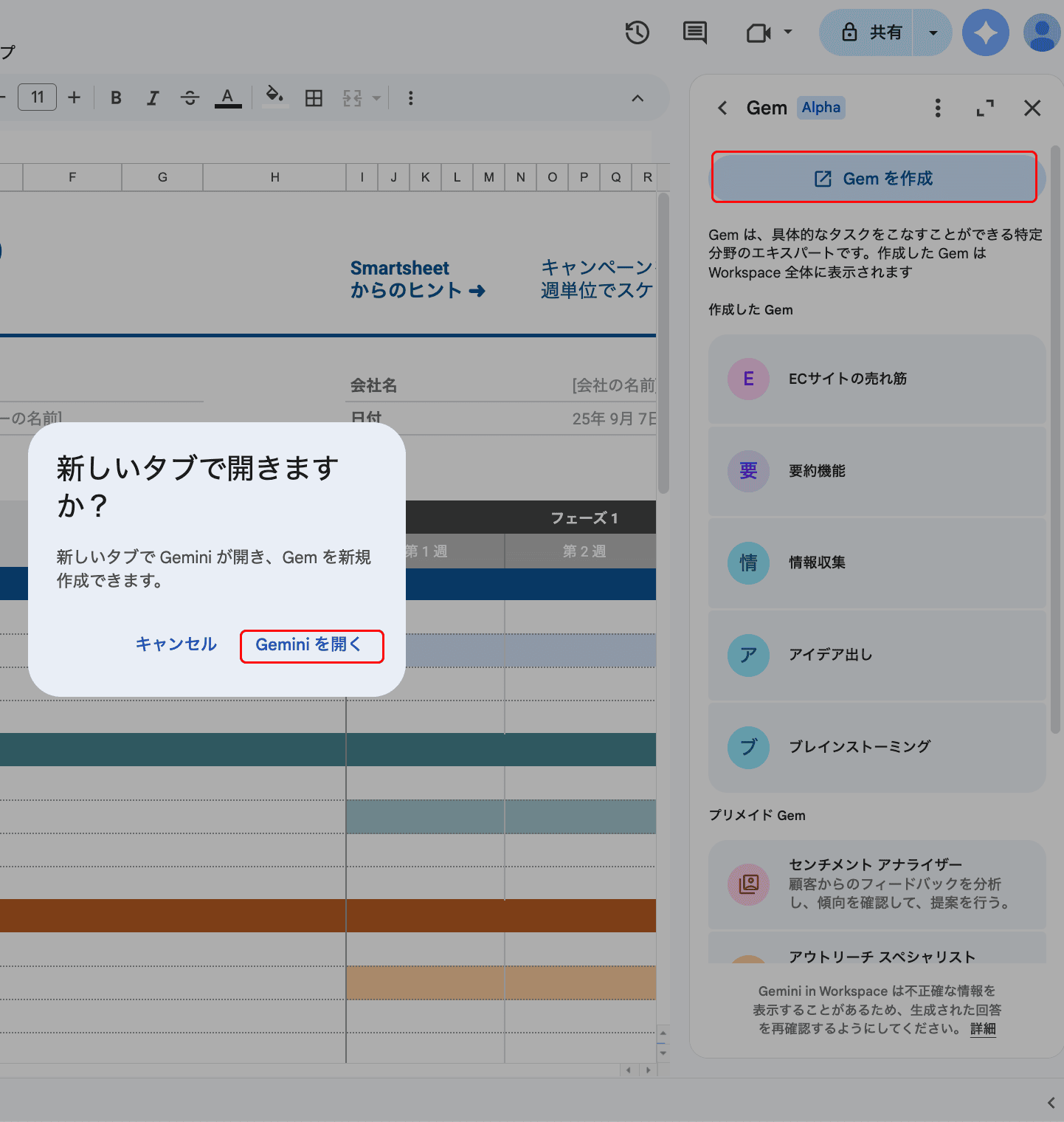Go back with Gem panel arrow

[x=722, y=109]
